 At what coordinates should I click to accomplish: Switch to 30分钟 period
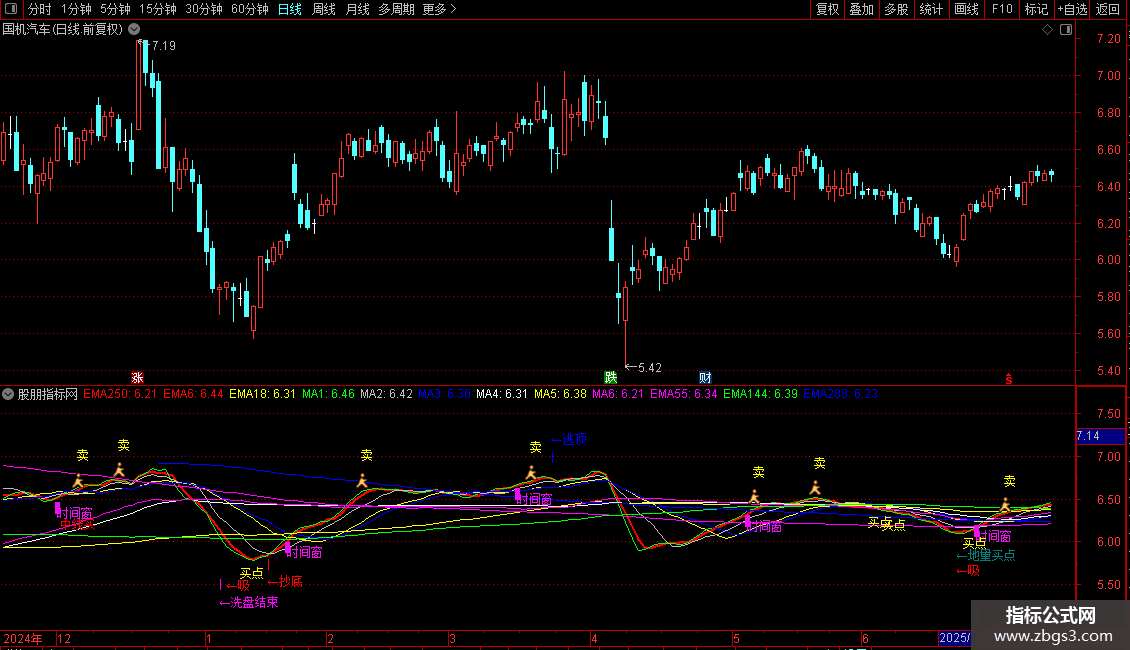click(204, 9)
